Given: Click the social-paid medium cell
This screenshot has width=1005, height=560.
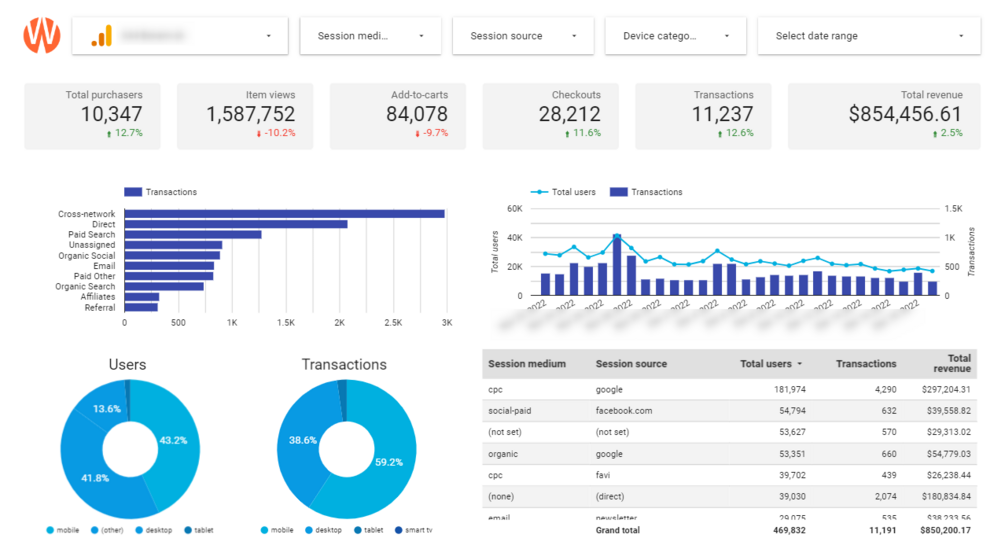Looking at the screenshot, I should coord(510,411).
